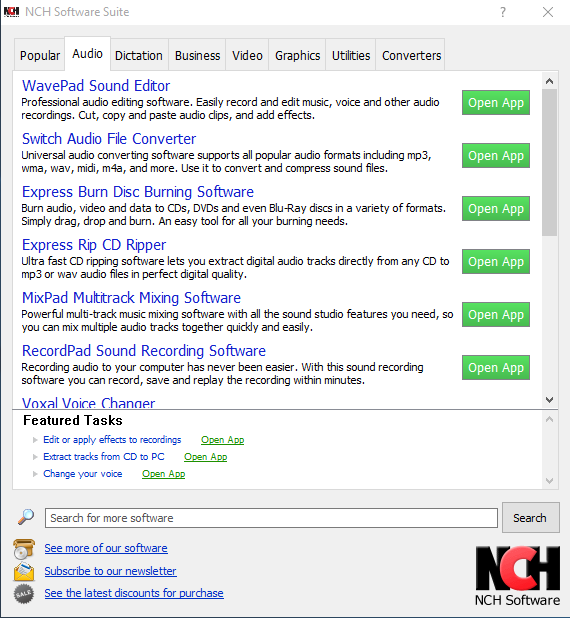Click the WavePad Sound Editor title link
The image size is (570, 618).
96,86
